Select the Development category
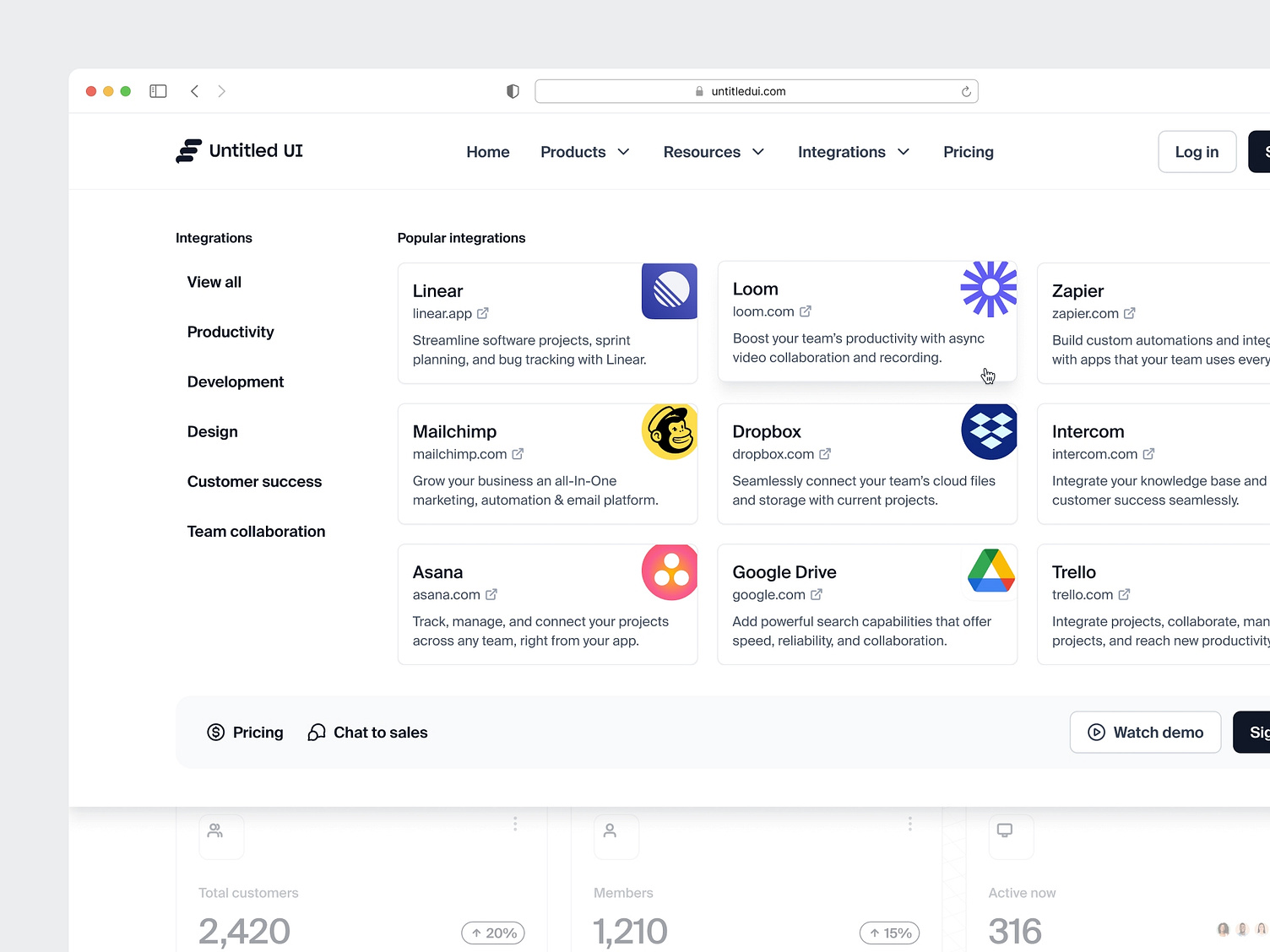This screenshot has width=1270, height=952. (x=236, y=381)
